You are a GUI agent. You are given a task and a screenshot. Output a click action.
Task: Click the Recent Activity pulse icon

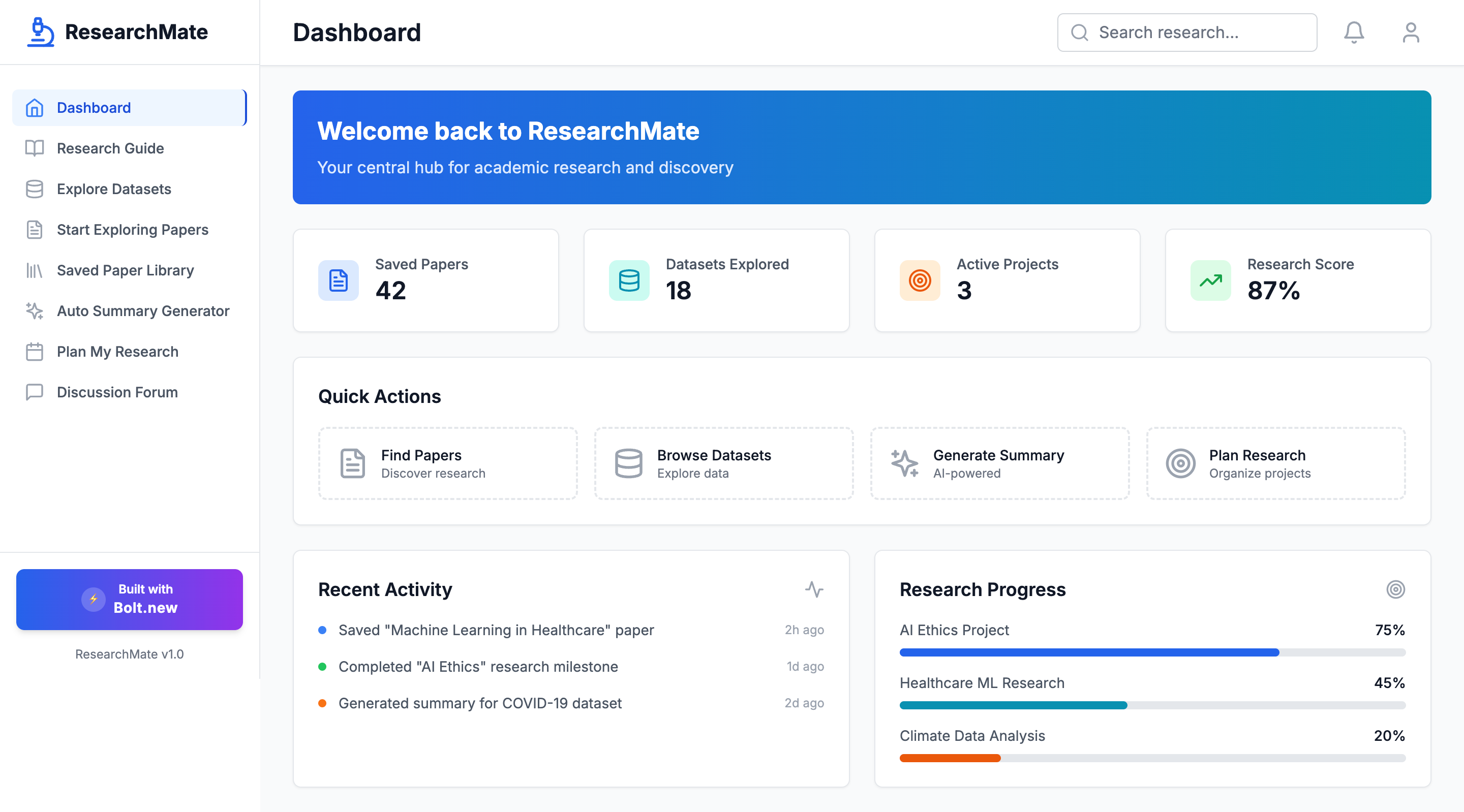(x=814, y=589)
